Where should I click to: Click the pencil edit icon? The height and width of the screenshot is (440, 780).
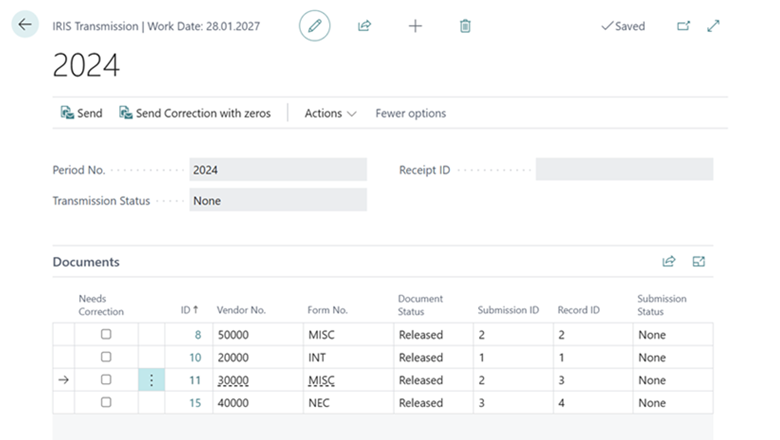[x=314, y=26]
